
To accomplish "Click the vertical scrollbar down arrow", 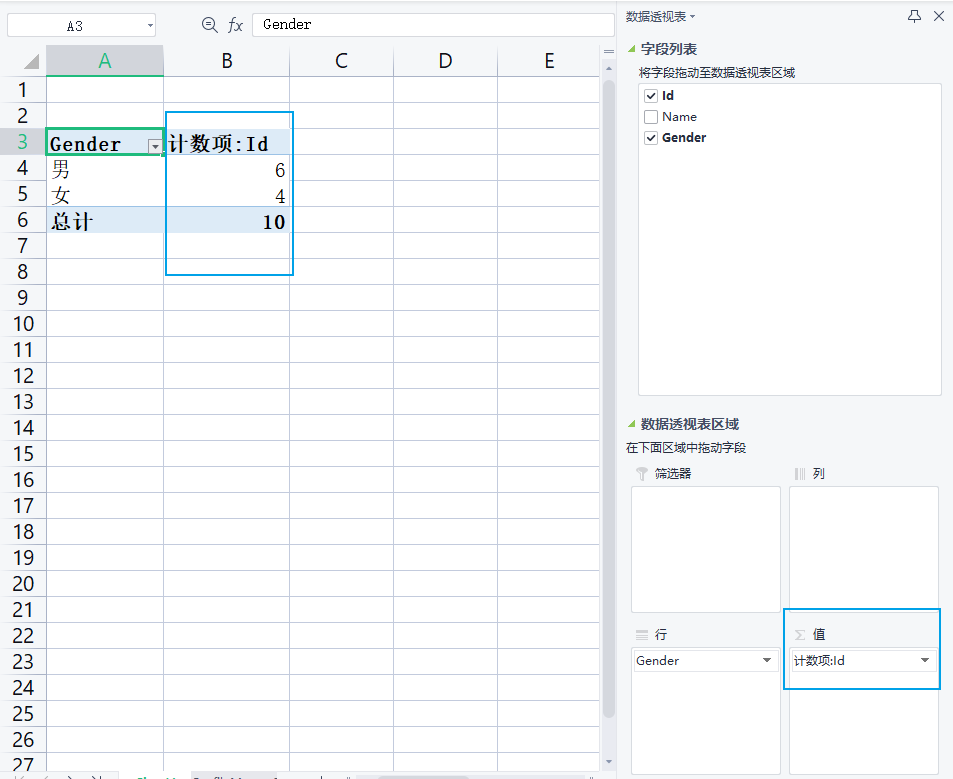I will (609, 761).
